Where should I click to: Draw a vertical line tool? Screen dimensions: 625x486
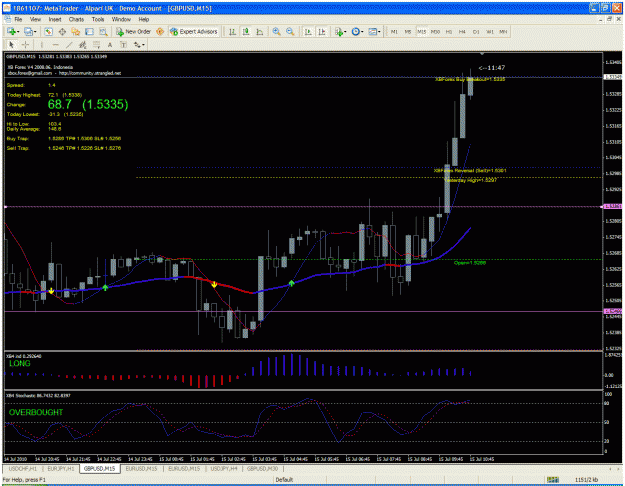coord(42,45)
